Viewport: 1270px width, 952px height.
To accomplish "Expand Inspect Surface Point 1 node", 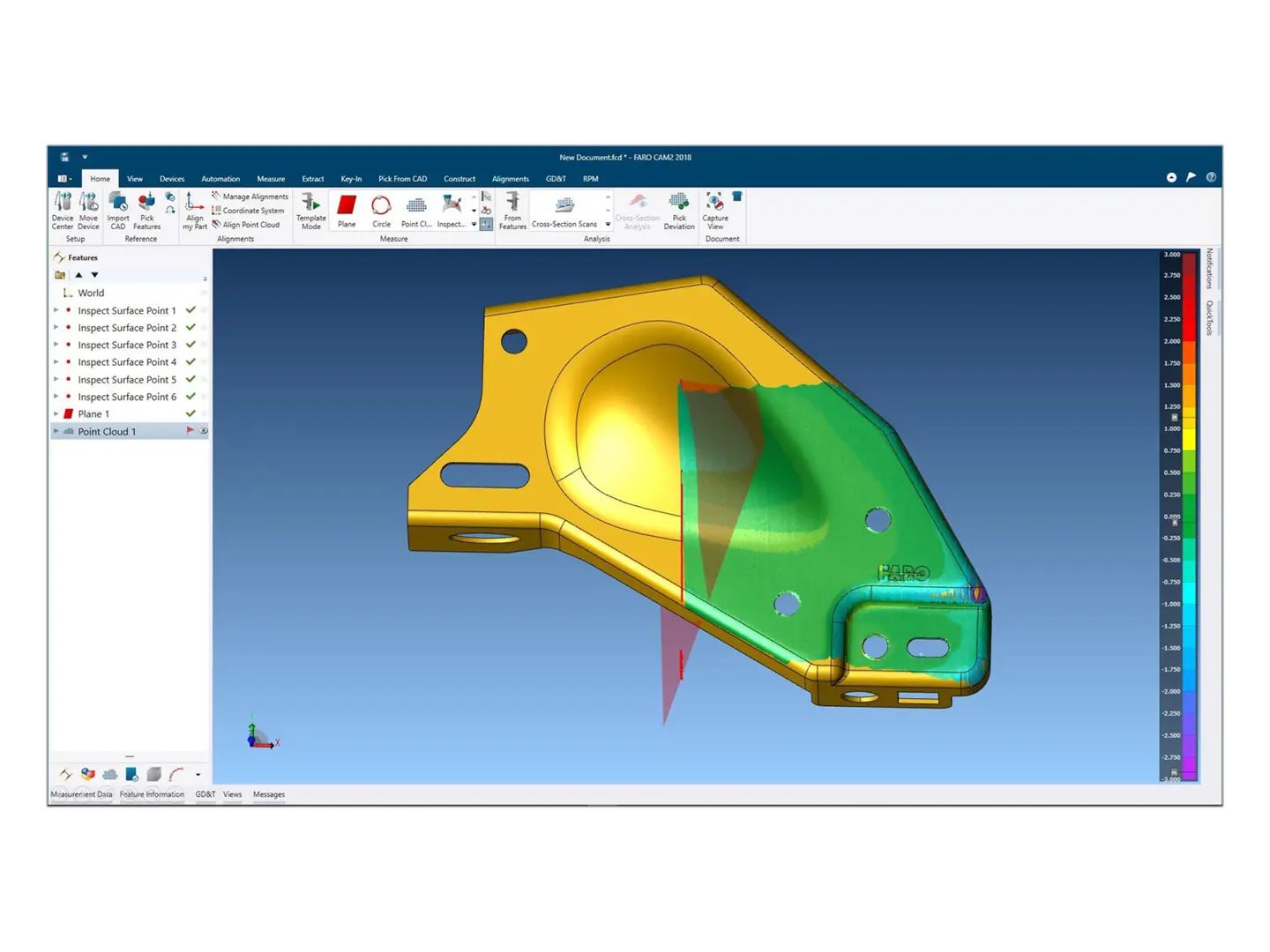I will pyautogui.click(x=56, y=310).
